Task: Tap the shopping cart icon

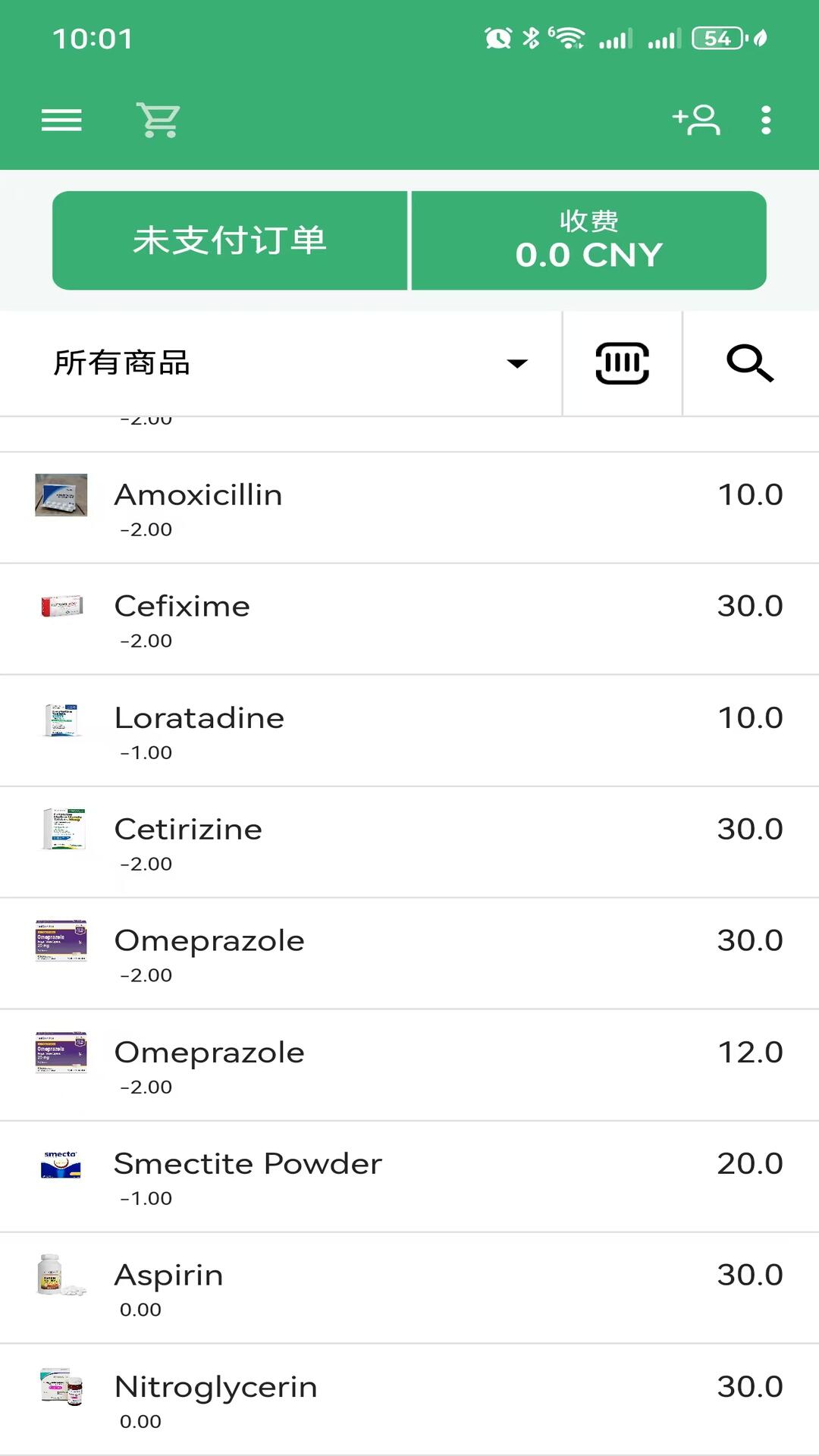Action: pyautogui.click(x=158, y=120)
